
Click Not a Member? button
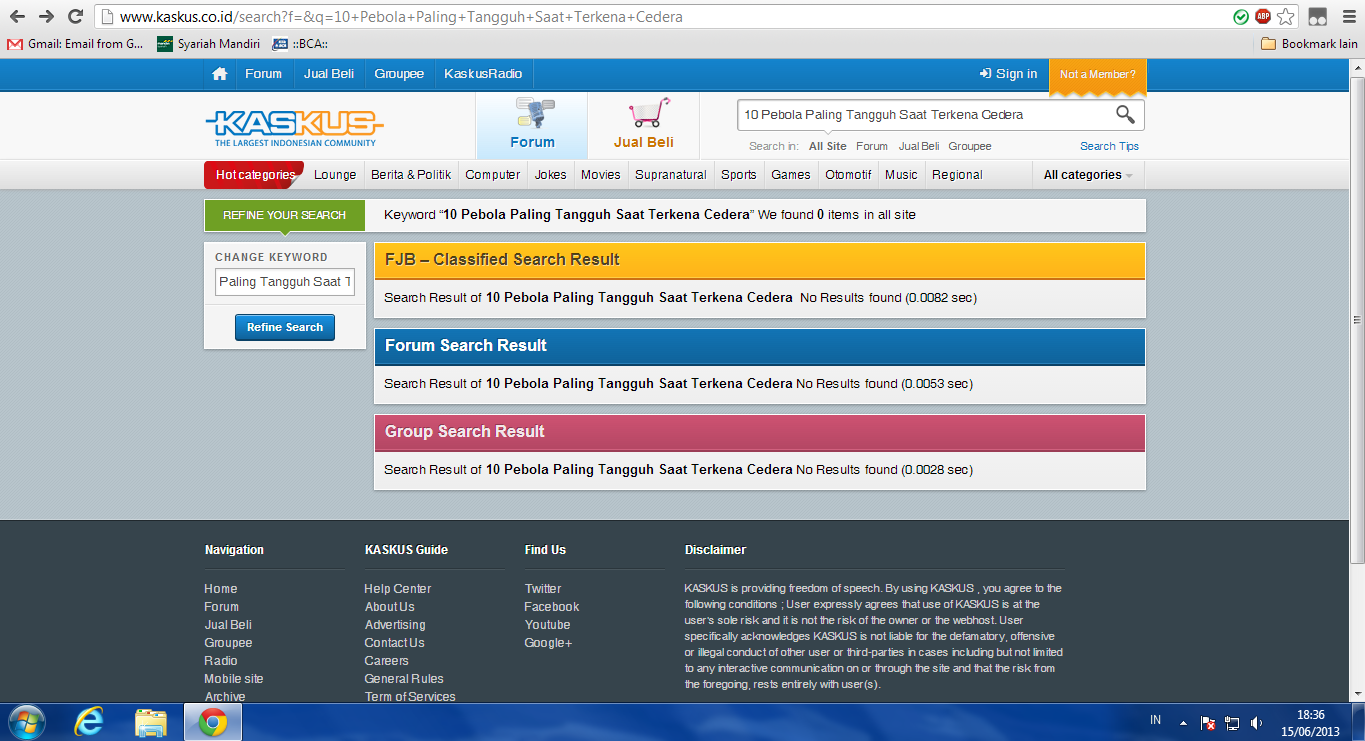[x=1098, y=75]
